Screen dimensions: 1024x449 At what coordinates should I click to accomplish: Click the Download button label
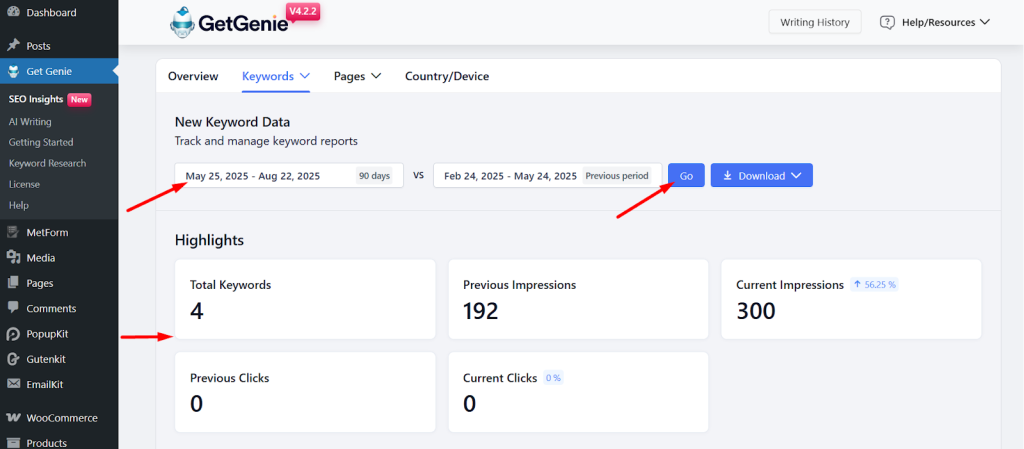coord(761,176)
